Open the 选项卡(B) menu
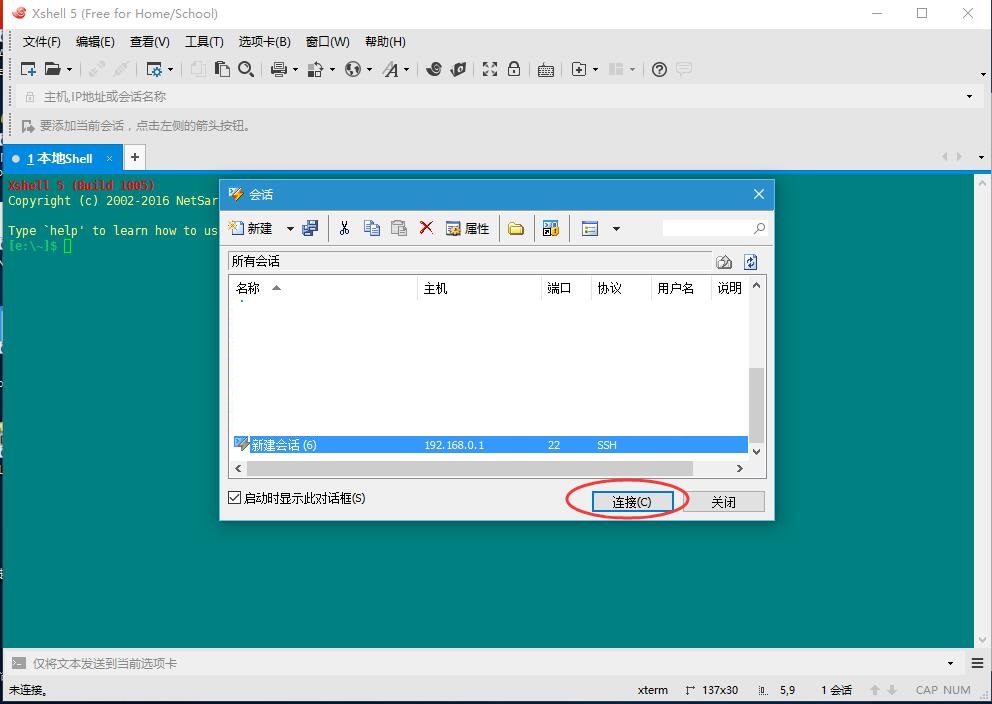 pos(264,42)
